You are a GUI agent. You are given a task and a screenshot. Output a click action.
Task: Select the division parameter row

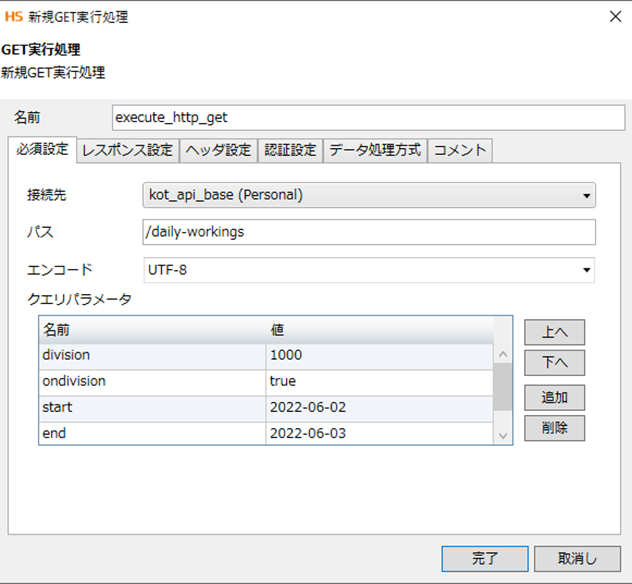coord(150,355)
